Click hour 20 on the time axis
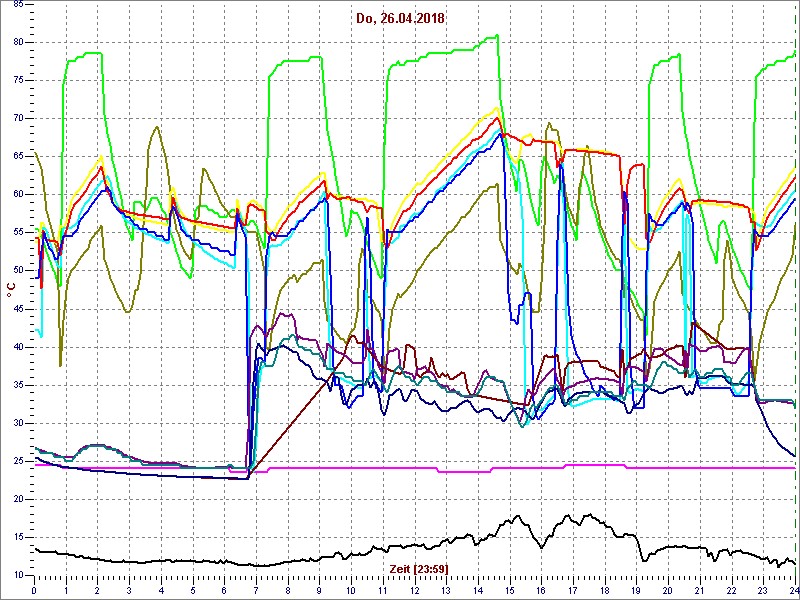 tap(668, 590)
